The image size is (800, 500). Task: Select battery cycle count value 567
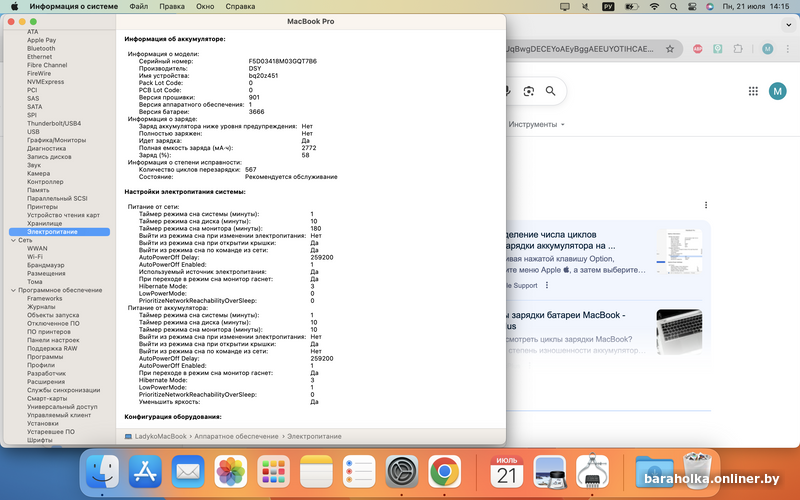pos(251,169)
